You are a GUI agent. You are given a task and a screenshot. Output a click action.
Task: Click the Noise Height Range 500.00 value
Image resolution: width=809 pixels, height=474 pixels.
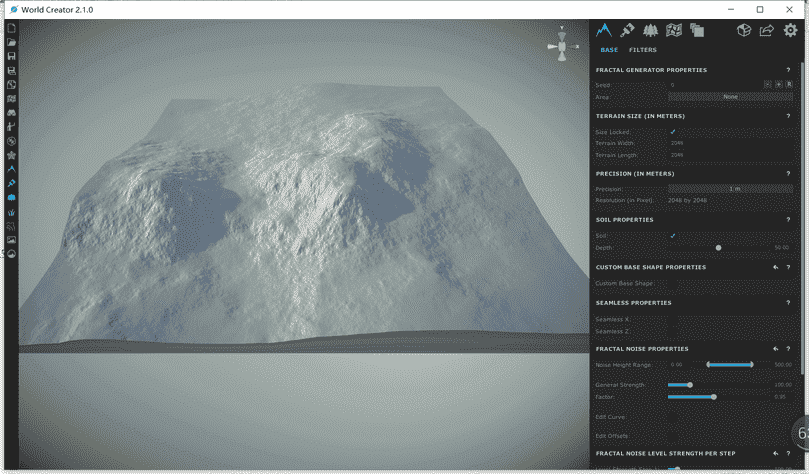[x=783, y=365]
